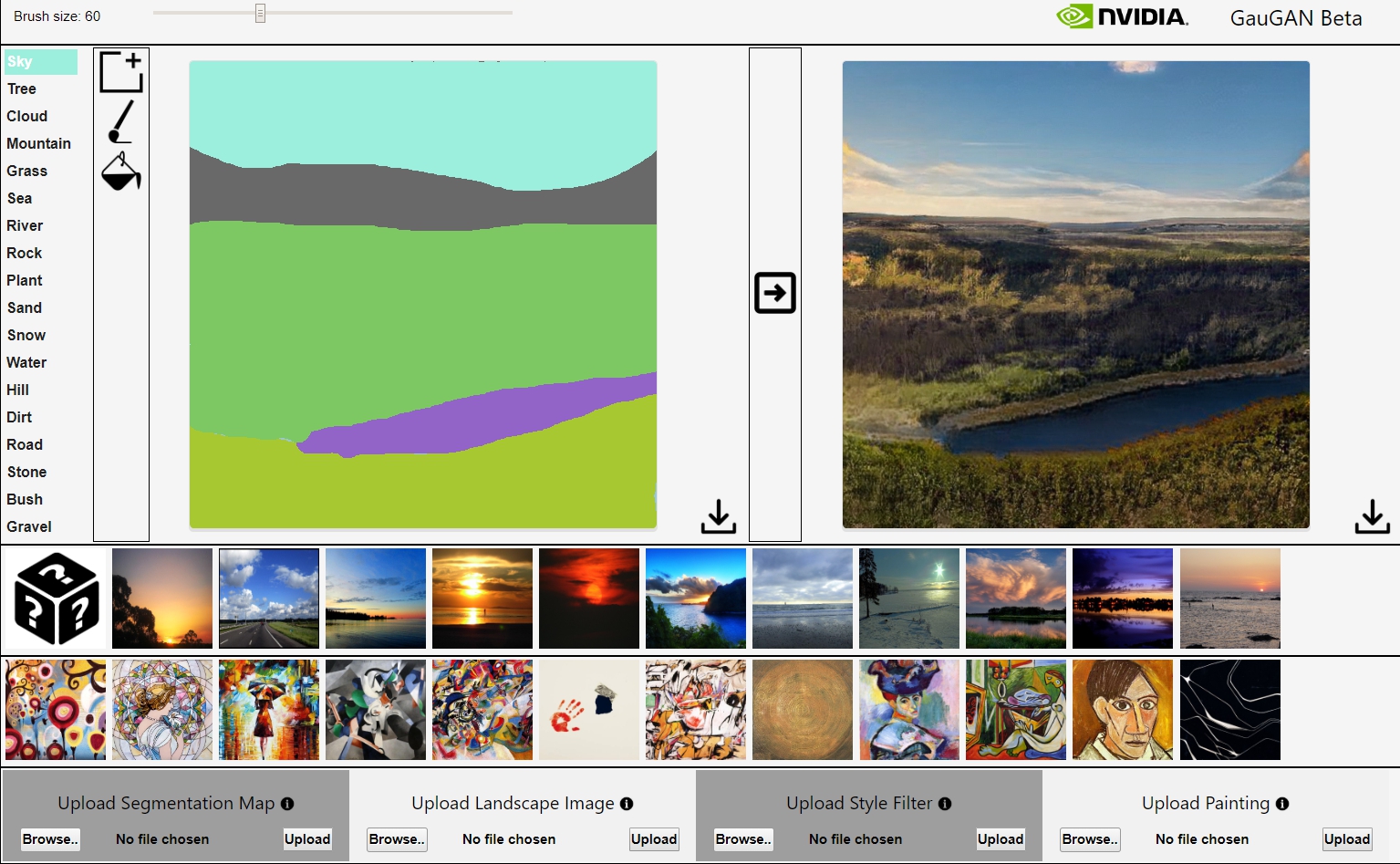Click the generate arrow button
This screenshot has width=1400, height=864.
pyautogui.click(x=775, y=293)
